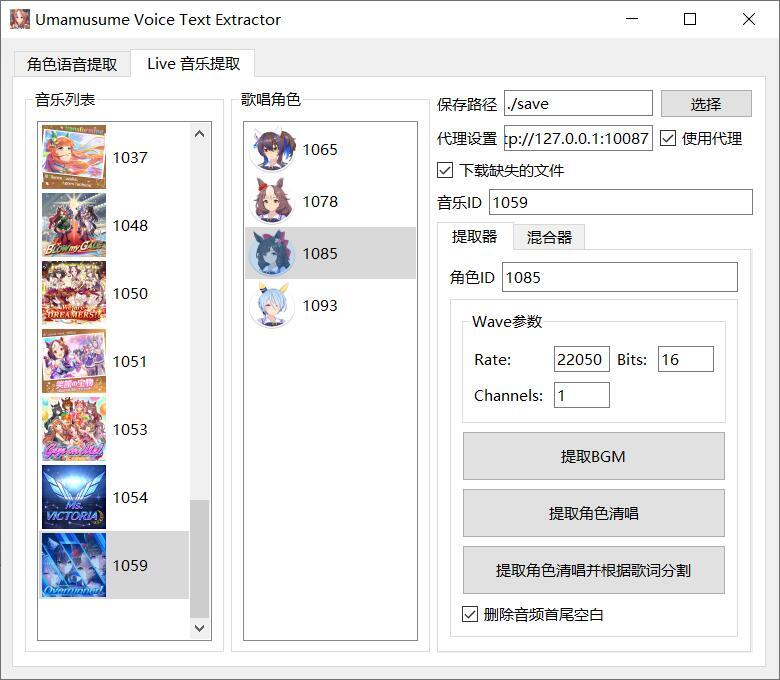Click the character list text 1065

[320, 149]
